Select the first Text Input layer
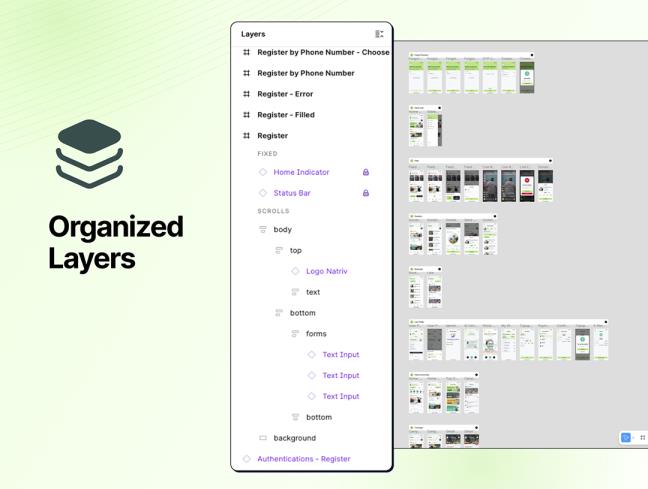This screenshot has height=489, width=648. (340, 355)
